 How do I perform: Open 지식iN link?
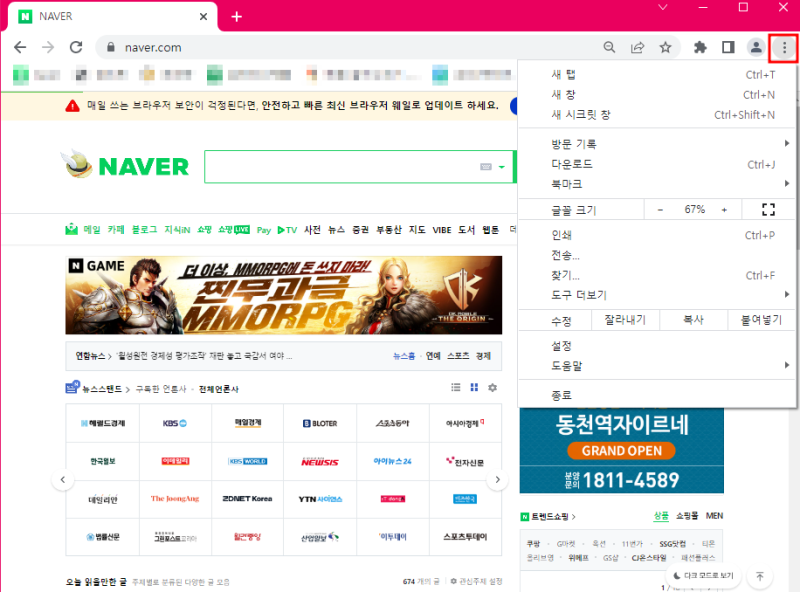[177, 230]
